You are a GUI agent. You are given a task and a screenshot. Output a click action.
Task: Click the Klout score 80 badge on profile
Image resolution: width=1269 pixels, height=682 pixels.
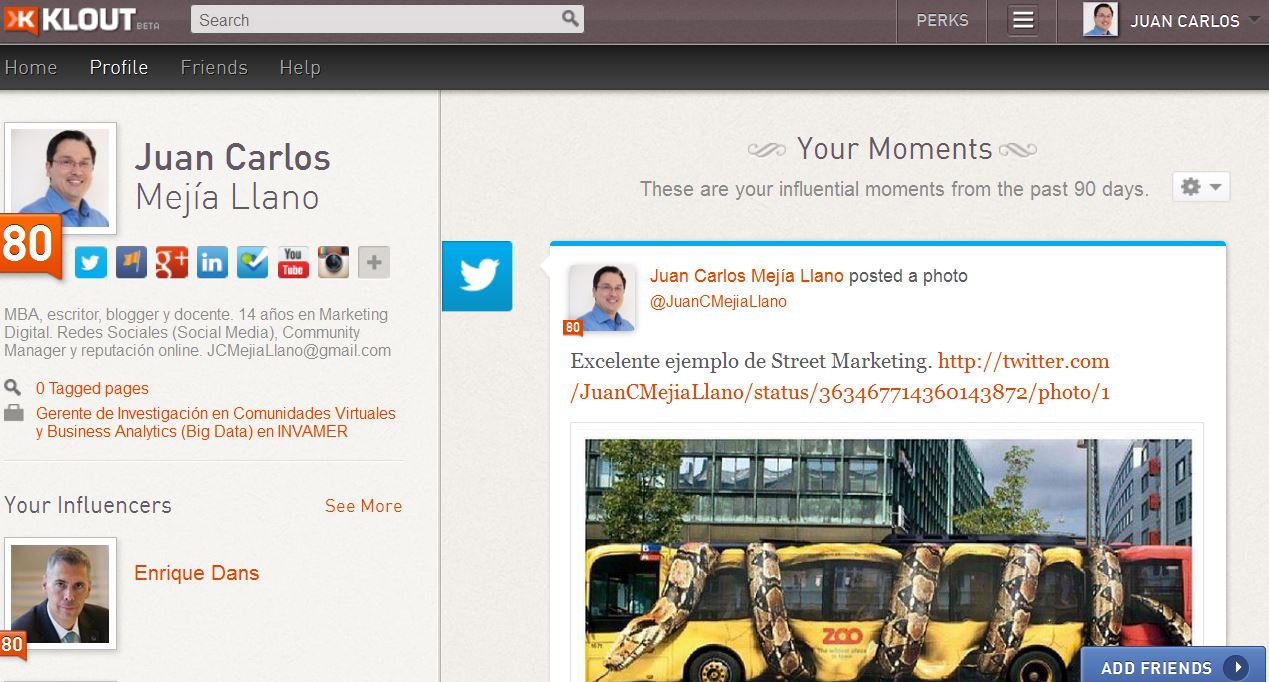click(30, 246)
